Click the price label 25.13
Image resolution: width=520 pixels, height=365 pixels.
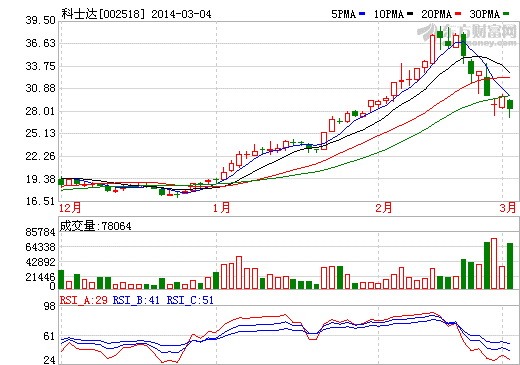click(40, 133)
